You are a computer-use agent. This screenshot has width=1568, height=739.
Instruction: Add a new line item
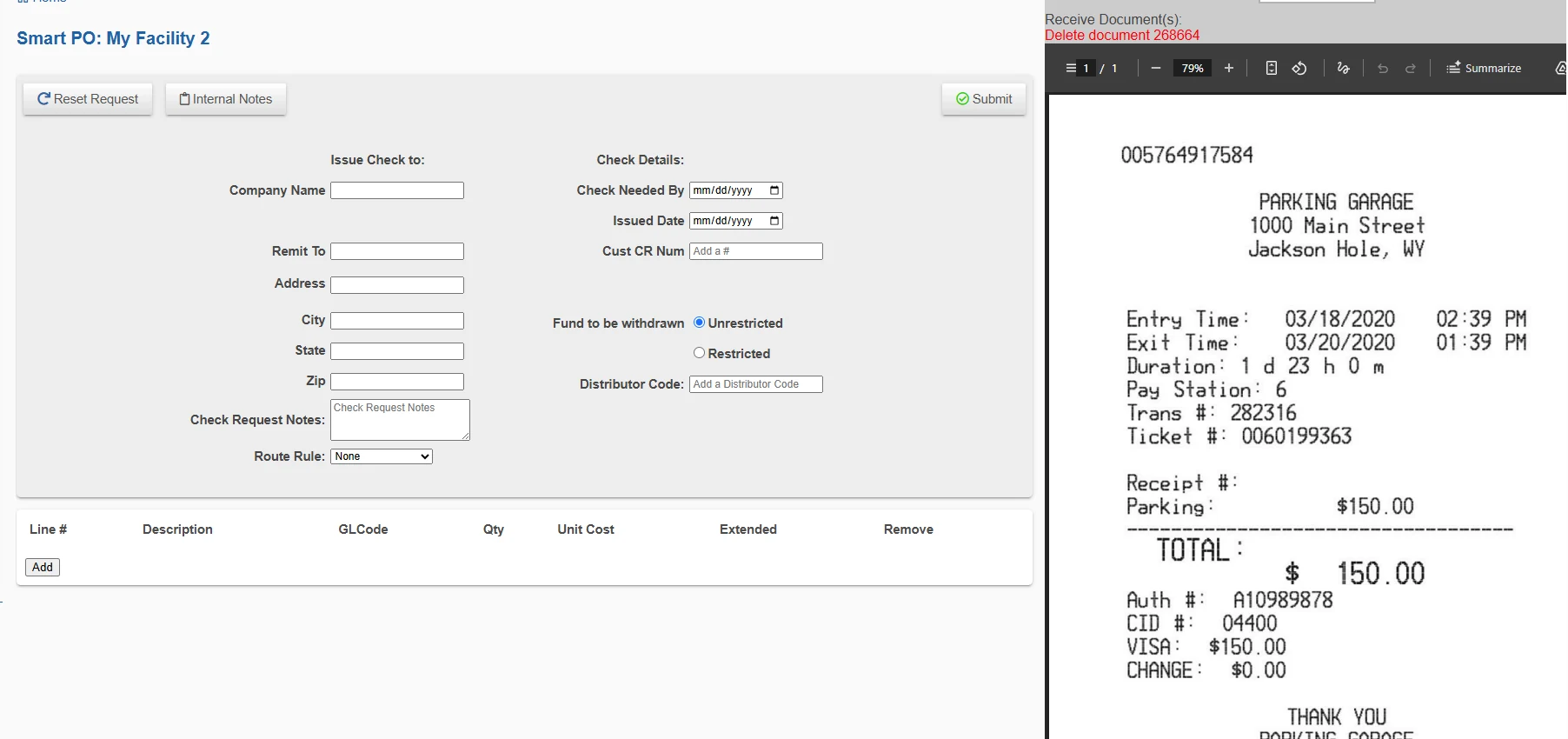point(43,567)
